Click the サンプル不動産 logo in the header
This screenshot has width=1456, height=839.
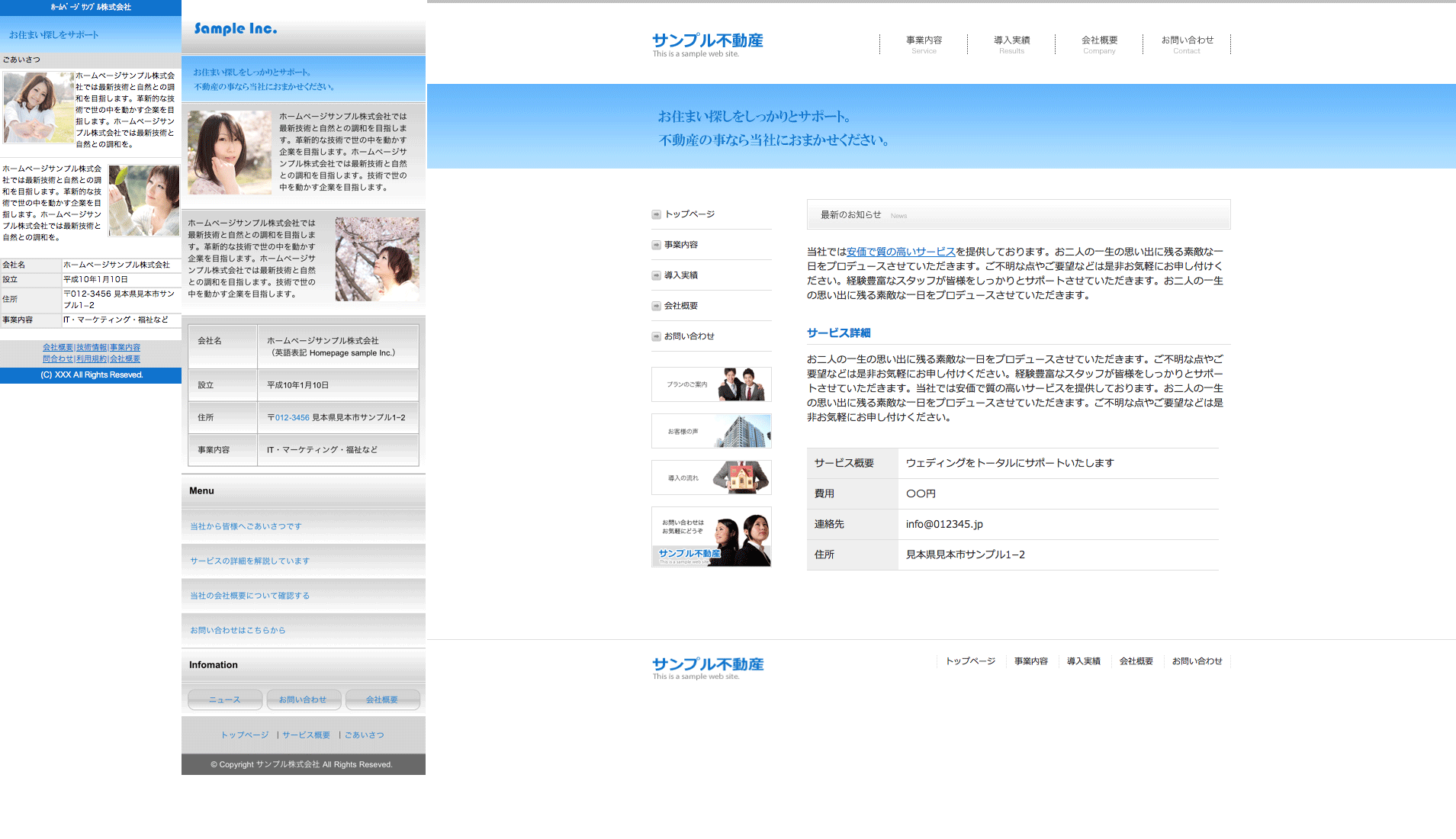pyautogui.click(x=707, y=44)
